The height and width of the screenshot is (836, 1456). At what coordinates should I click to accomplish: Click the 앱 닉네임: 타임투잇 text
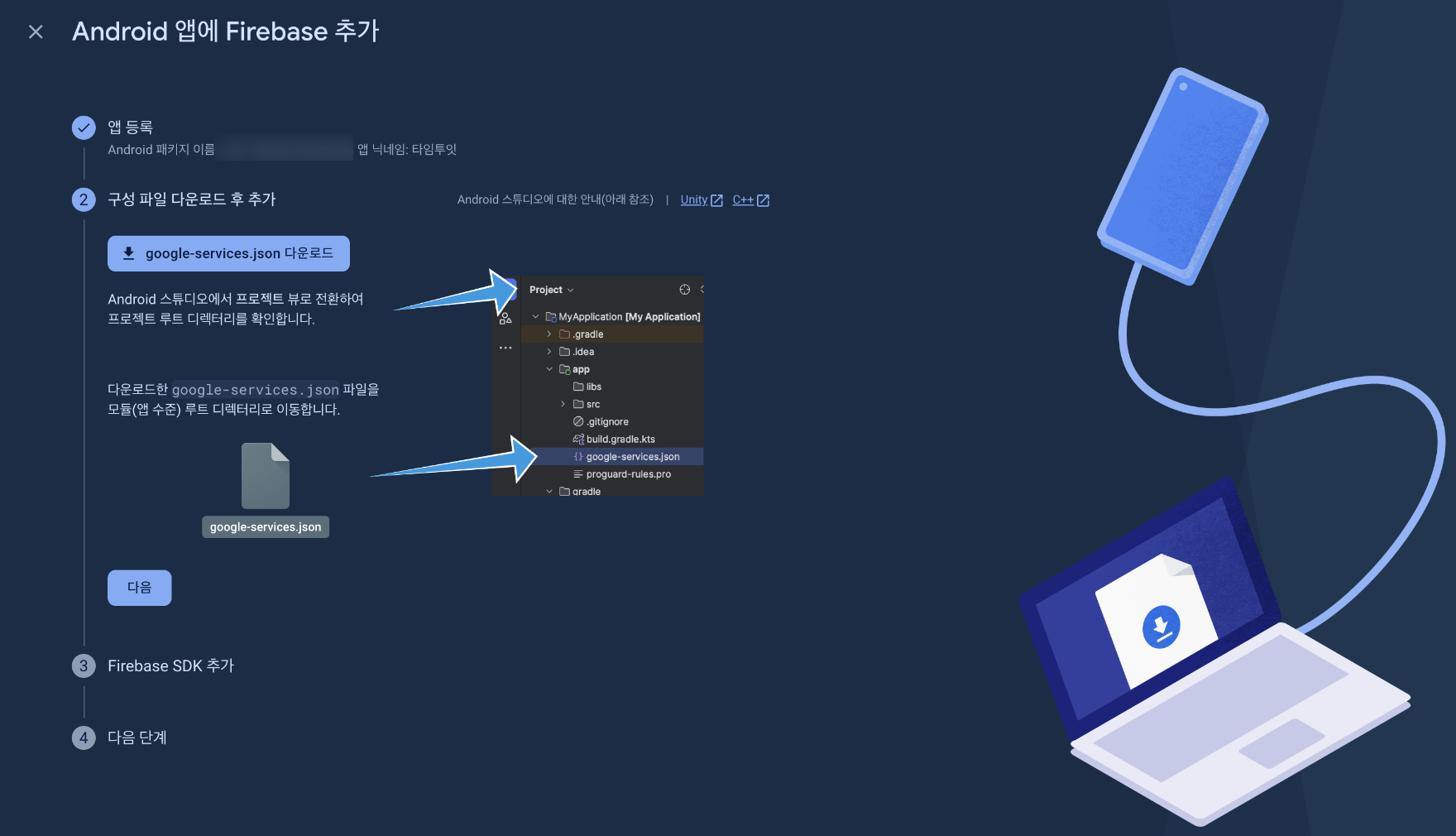pyautogui.click(x=407, y=150)
